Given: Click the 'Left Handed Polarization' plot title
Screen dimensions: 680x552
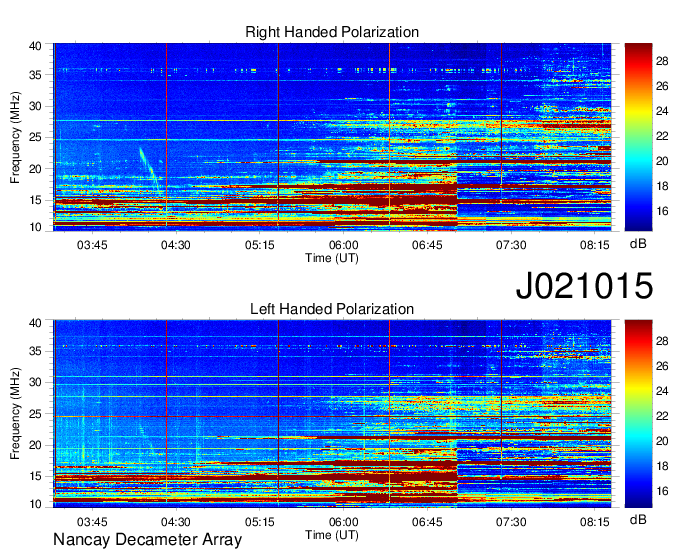Looking at the screenshot, I should [332, 309].
